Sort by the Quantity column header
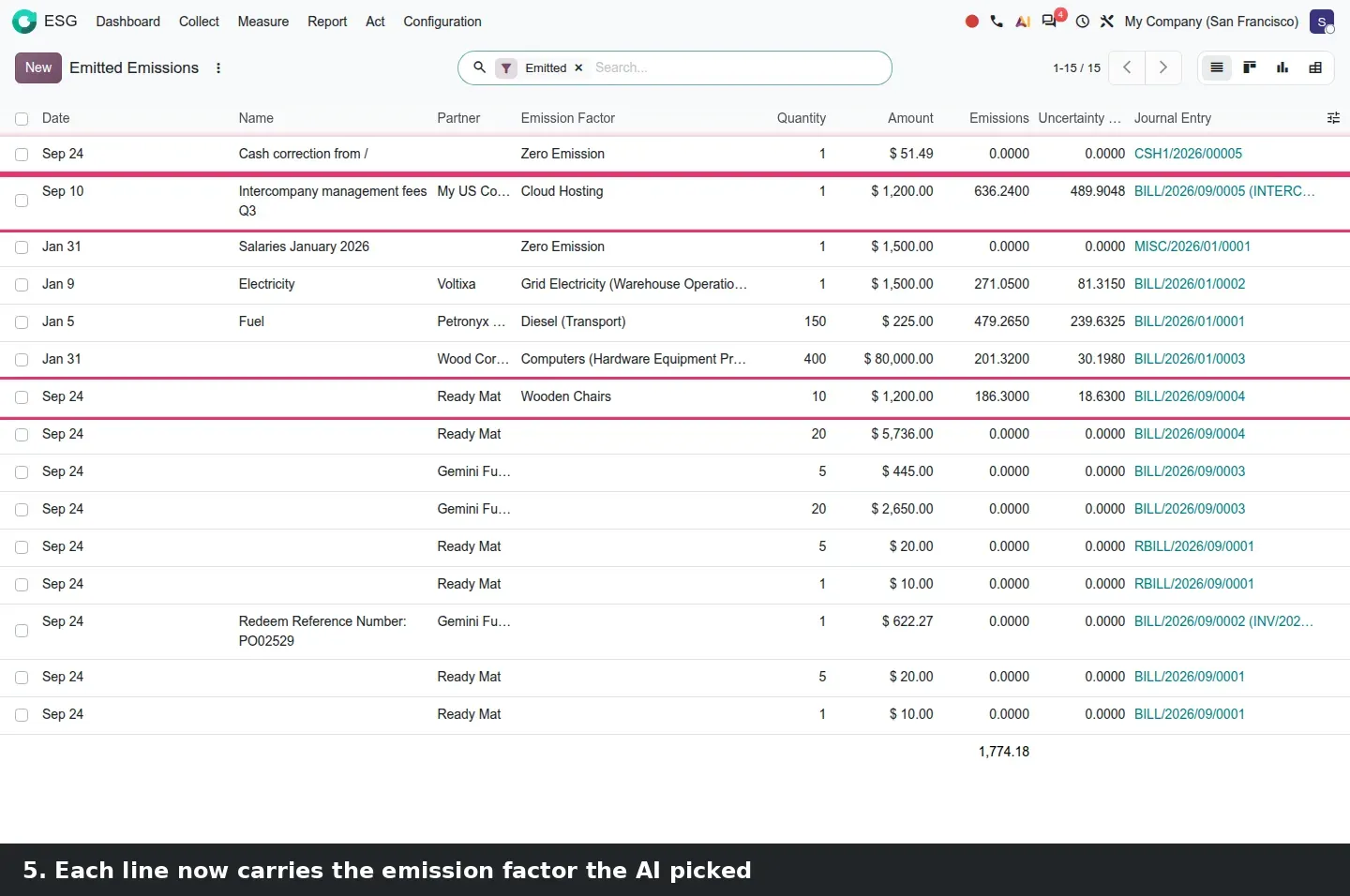This screenshot has width=1350, height=896. click(x=802, y=118)
